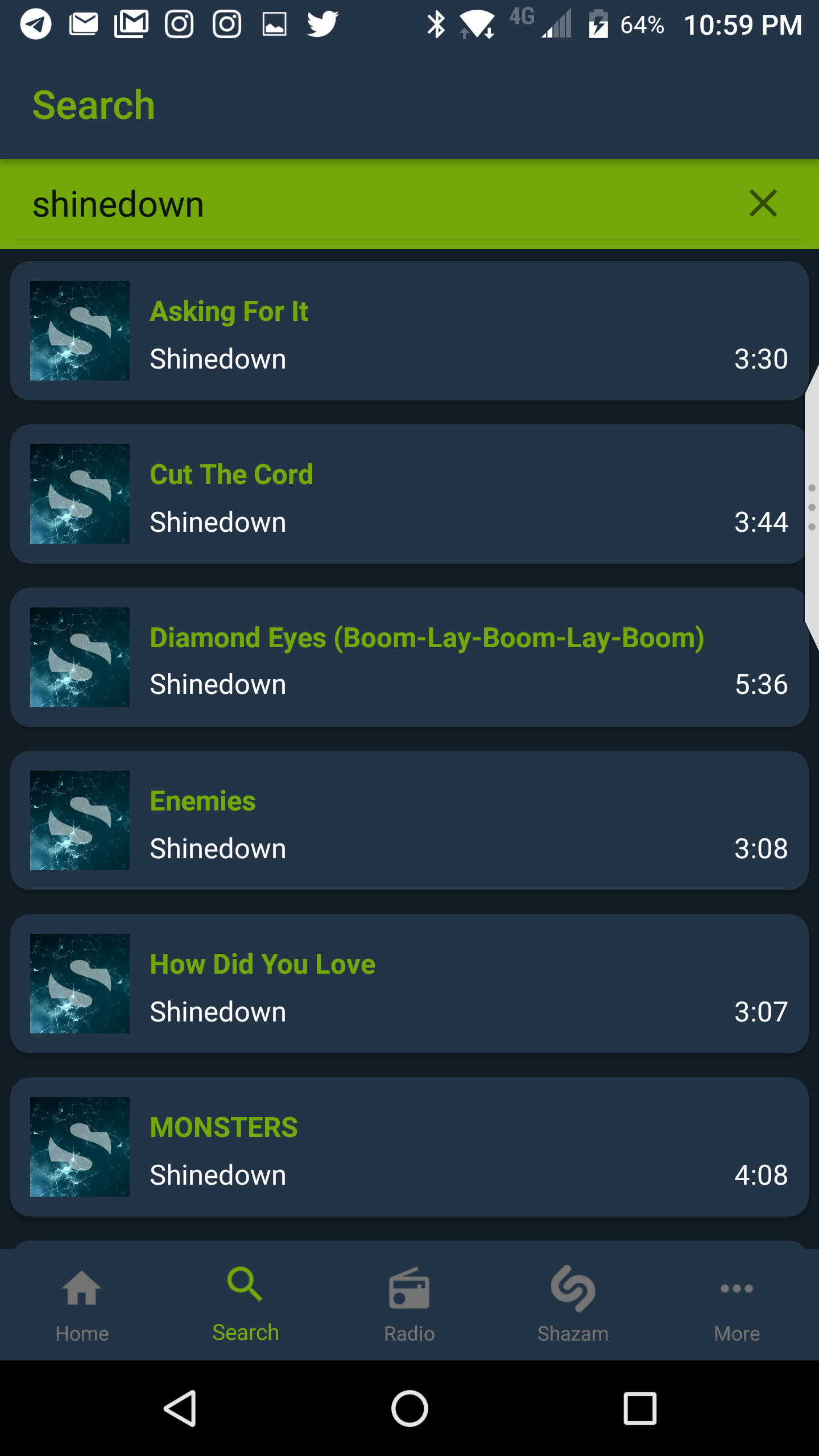This screenshot has width=819, height=1456.
Task: Open Android recent apps button
Action: 640,1408
